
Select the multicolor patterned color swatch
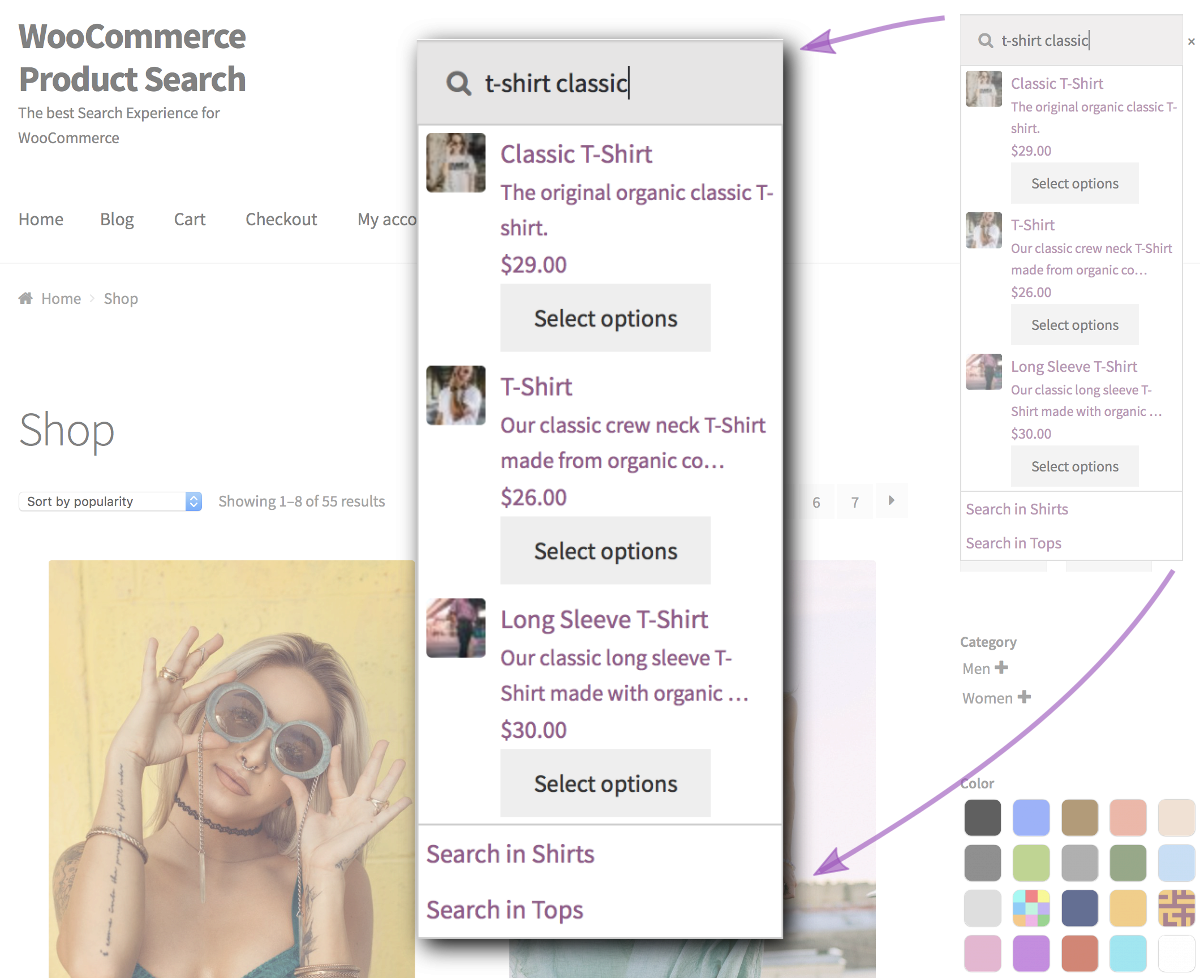(x=1031, y=908)
